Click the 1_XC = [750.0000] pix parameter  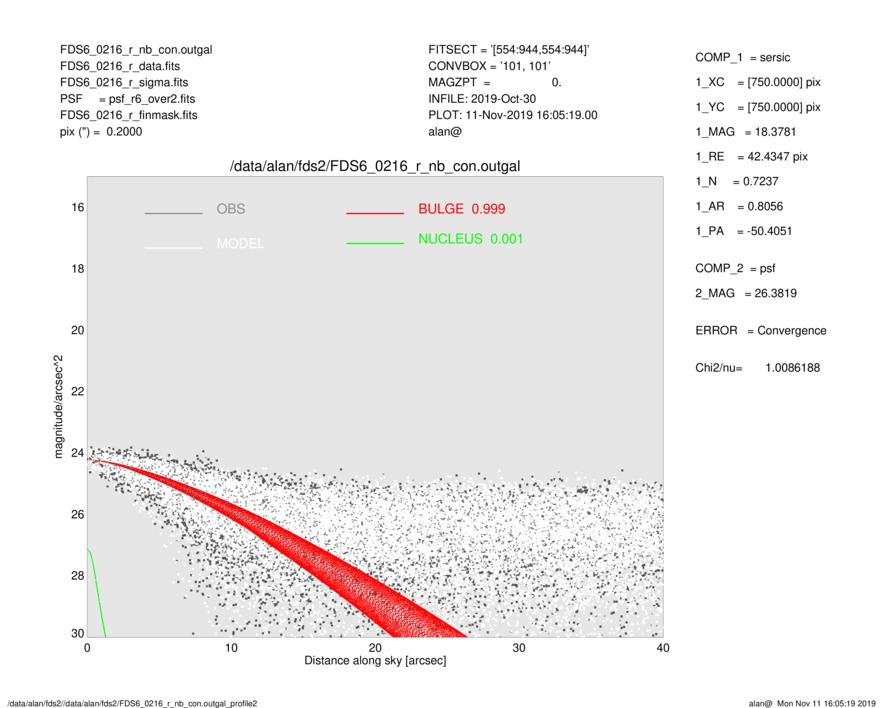pos(758,82)
